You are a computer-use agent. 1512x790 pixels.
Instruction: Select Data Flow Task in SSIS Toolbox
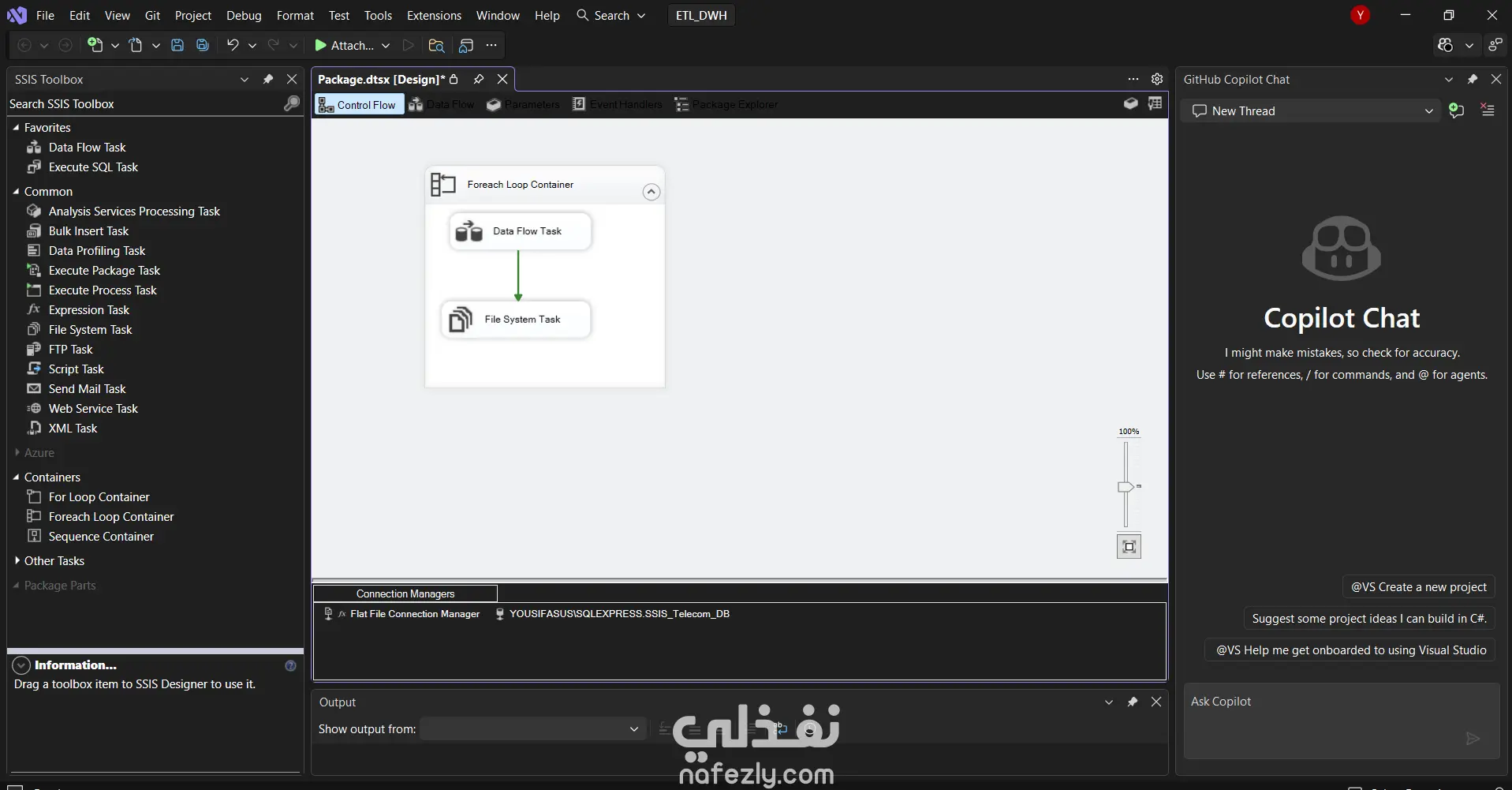[87, 148]
